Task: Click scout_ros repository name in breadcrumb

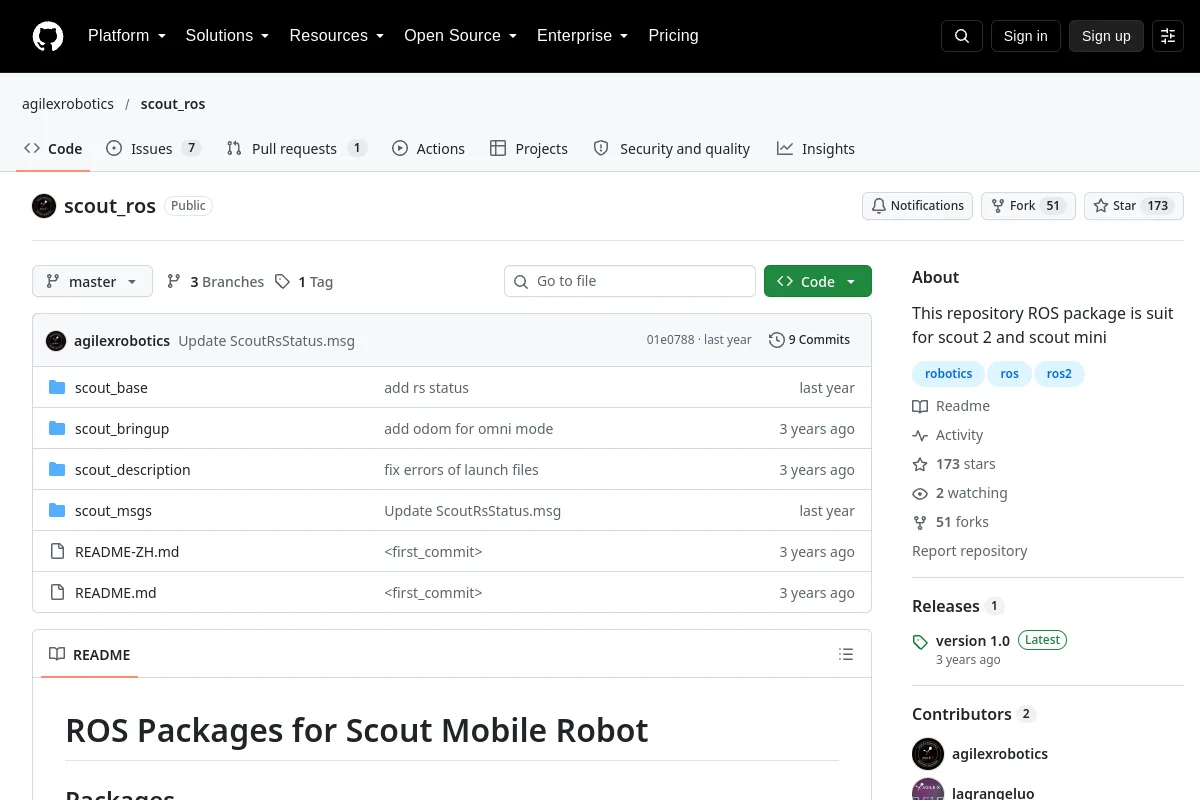Action: pyautogui.click(x=173, y=104)
